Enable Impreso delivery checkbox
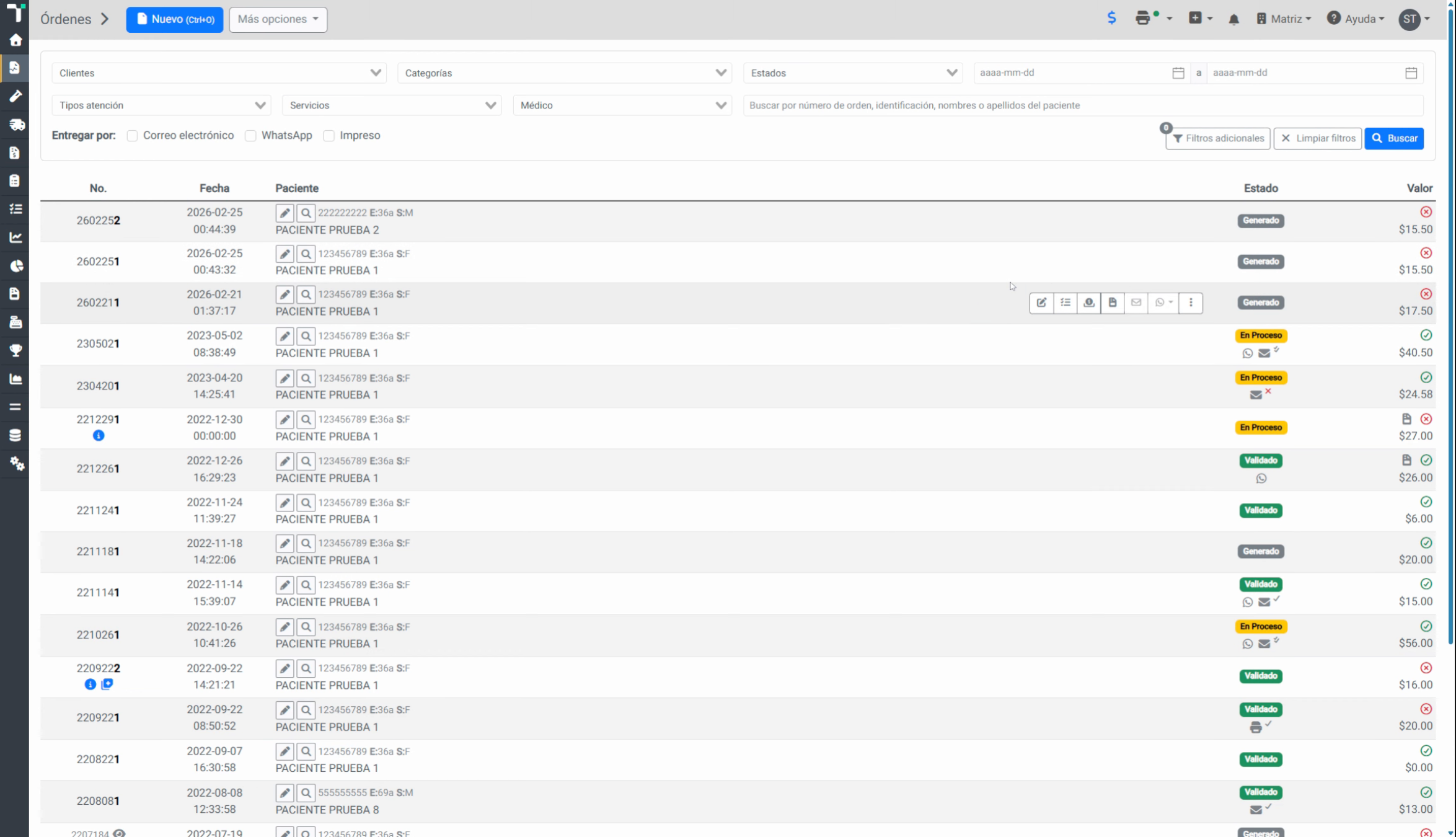The height and width of the screenshot is (837, 1456). click(329, 136)
